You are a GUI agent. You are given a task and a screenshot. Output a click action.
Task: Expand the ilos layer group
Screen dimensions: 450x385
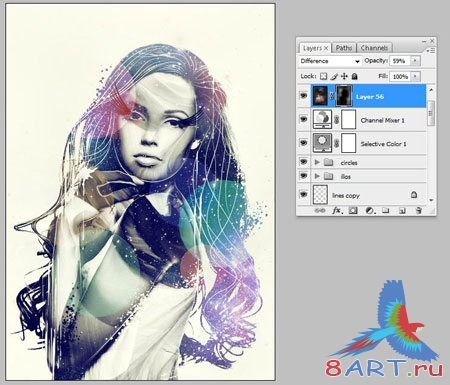(x=317, y=176)
